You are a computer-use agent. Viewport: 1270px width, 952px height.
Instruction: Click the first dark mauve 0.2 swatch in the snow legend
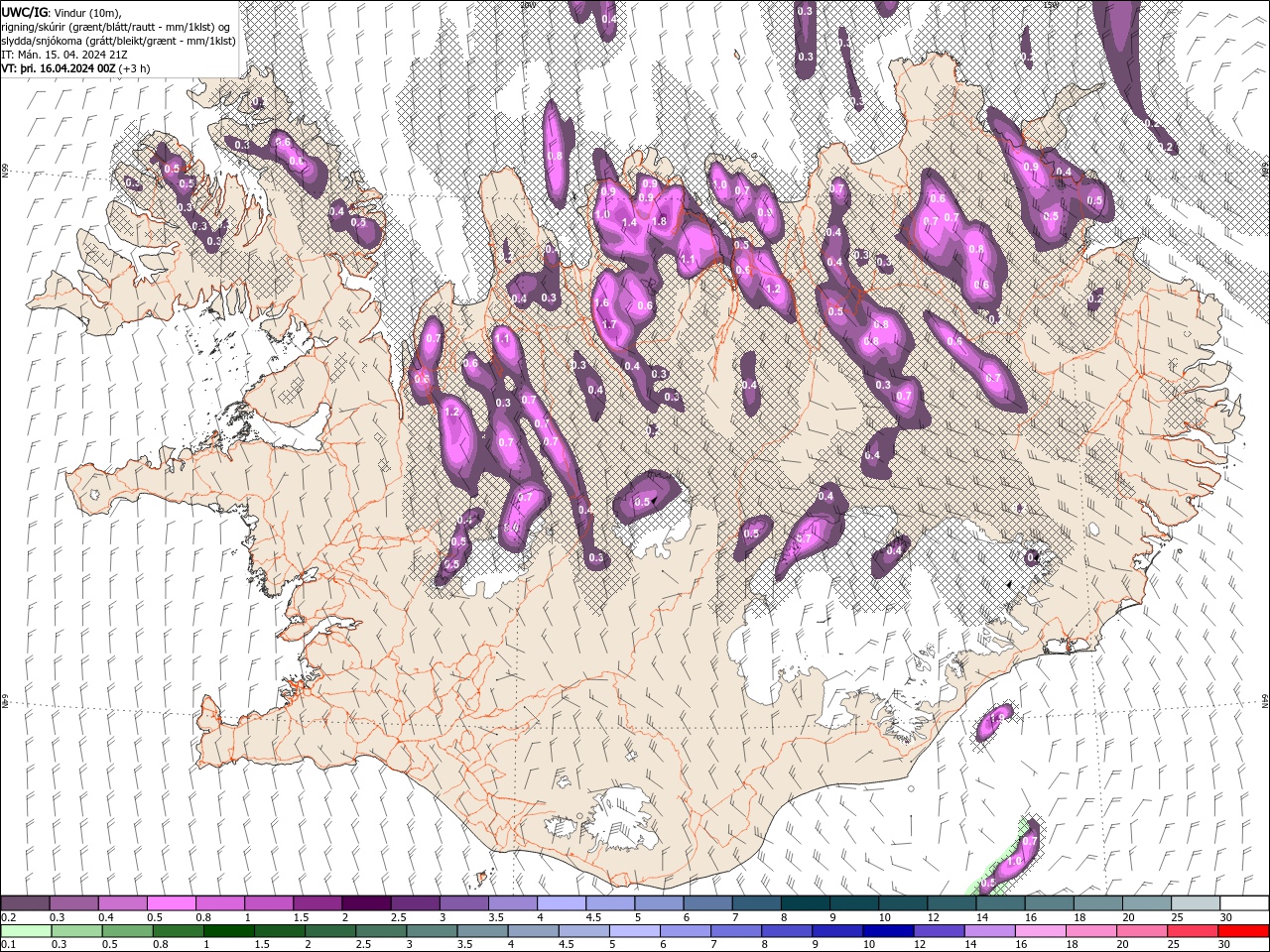25,903
